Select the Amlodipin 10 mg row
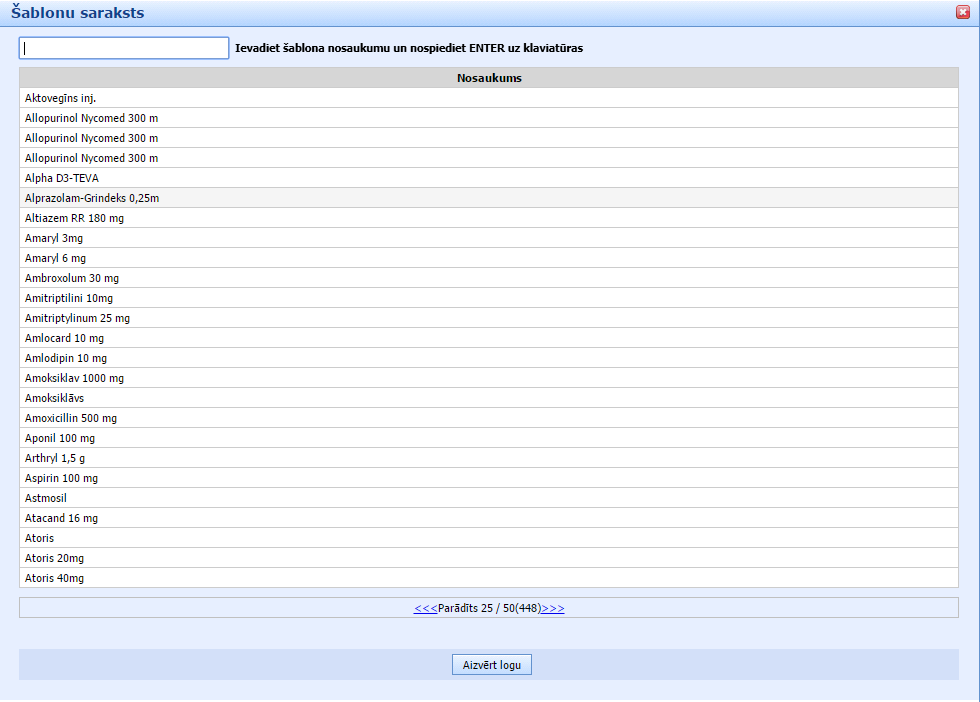Viewport: 980px width, 702px height. (66, 358)
